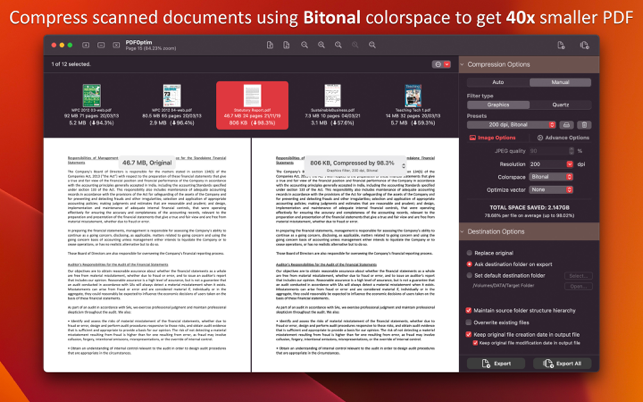Click the JPEG quality stepper arrows

(571, 151)
